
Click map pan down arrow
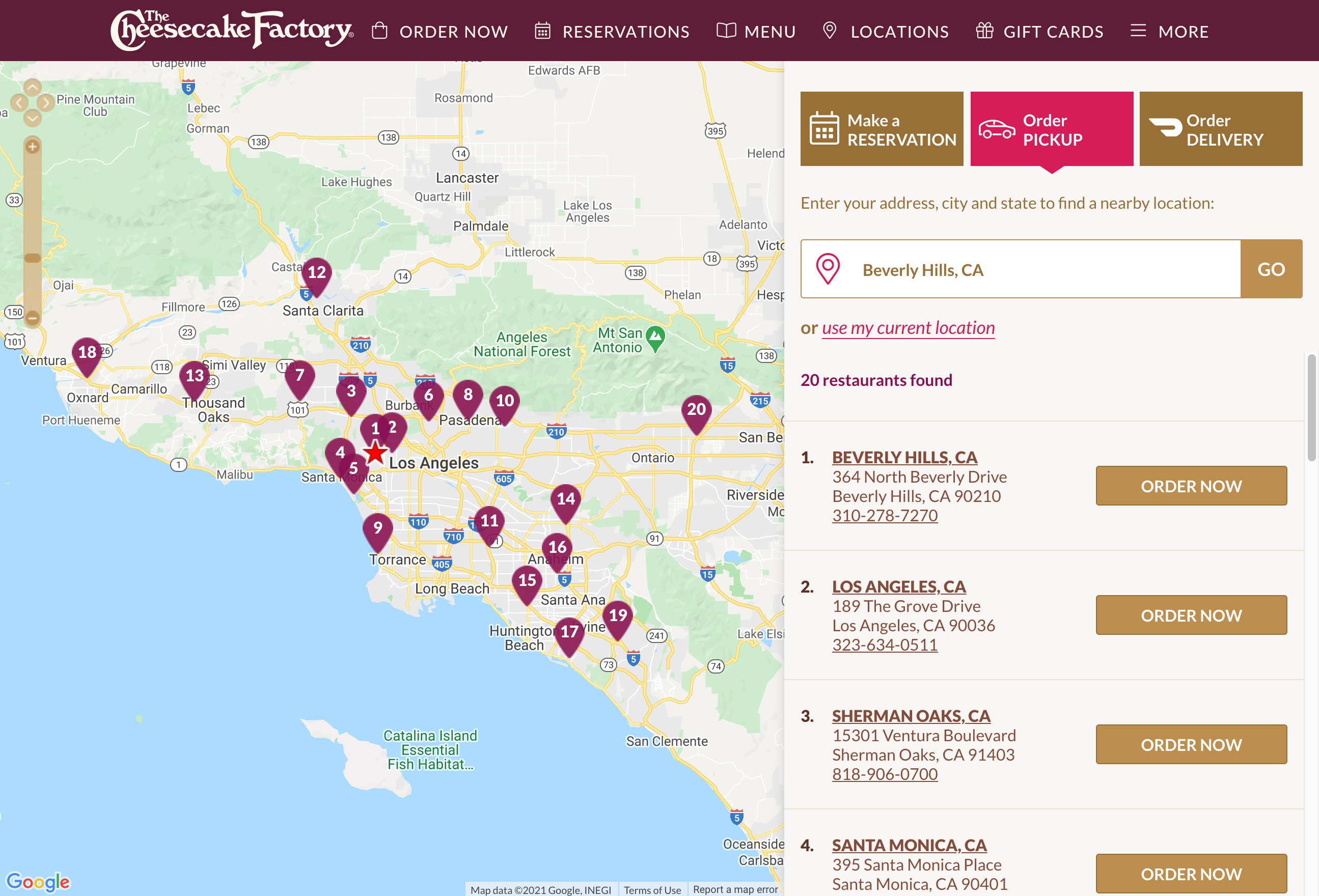33,118
